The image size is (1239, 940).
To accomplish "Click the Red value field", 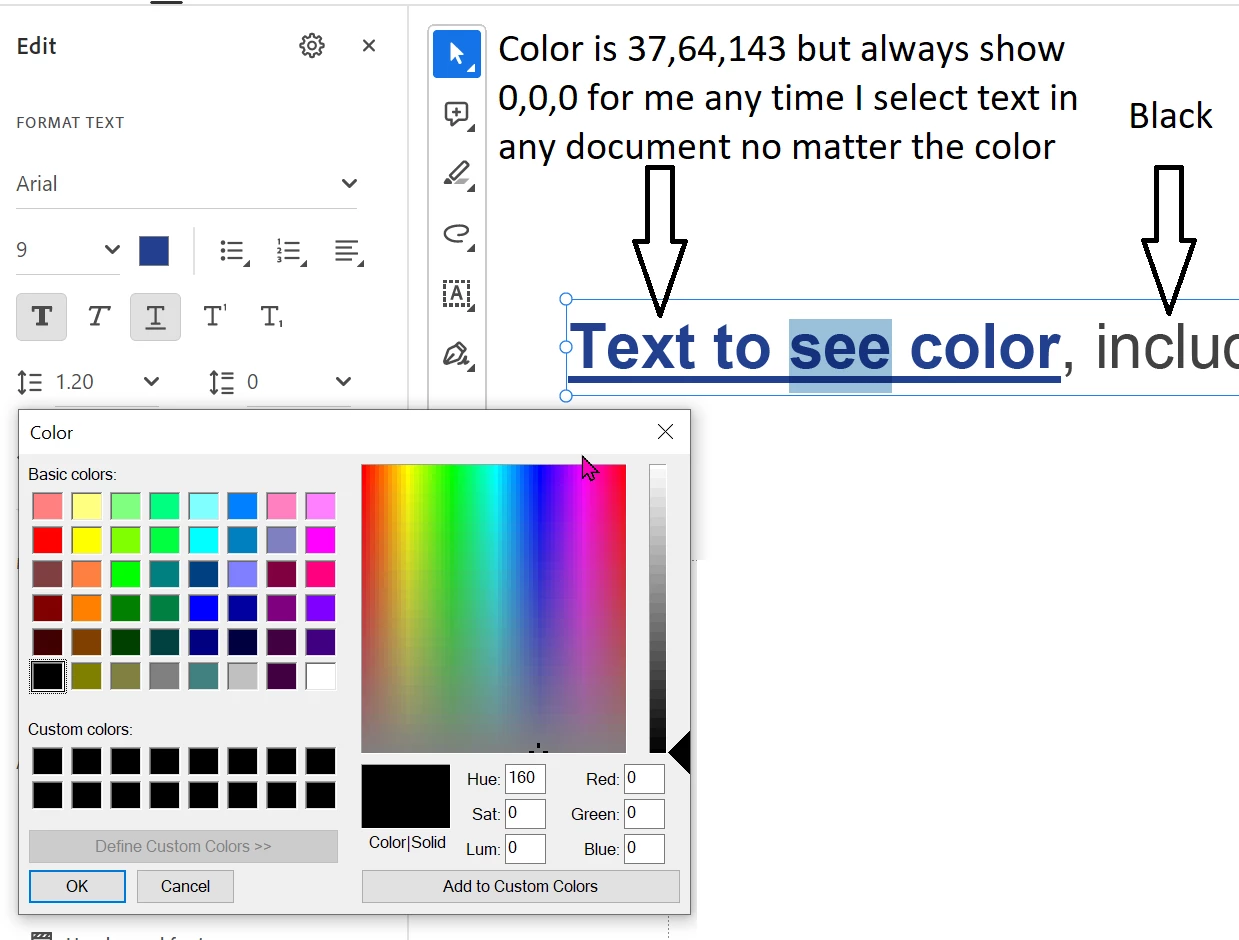I will point(644,778).
